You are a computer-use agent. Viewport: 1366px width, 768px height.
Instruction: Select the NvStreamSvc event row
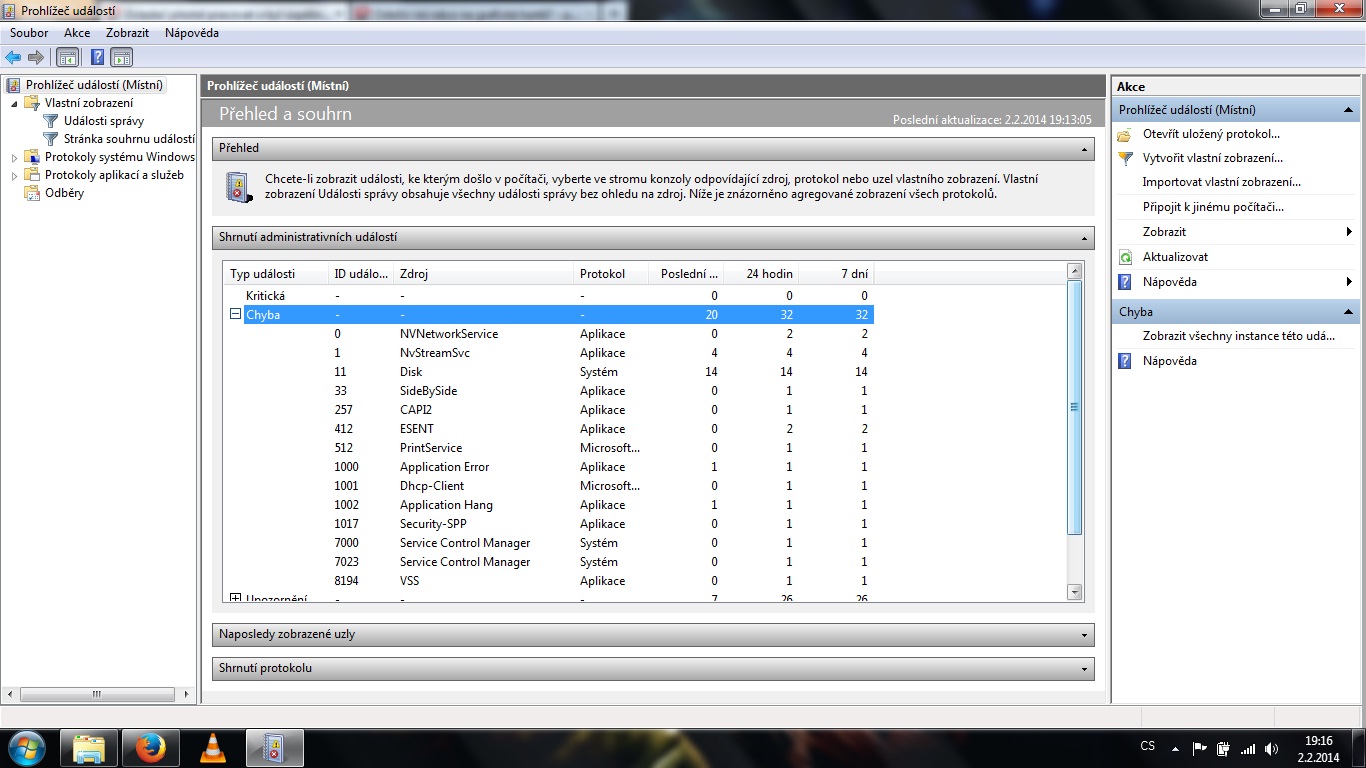(x=550, y=353)
